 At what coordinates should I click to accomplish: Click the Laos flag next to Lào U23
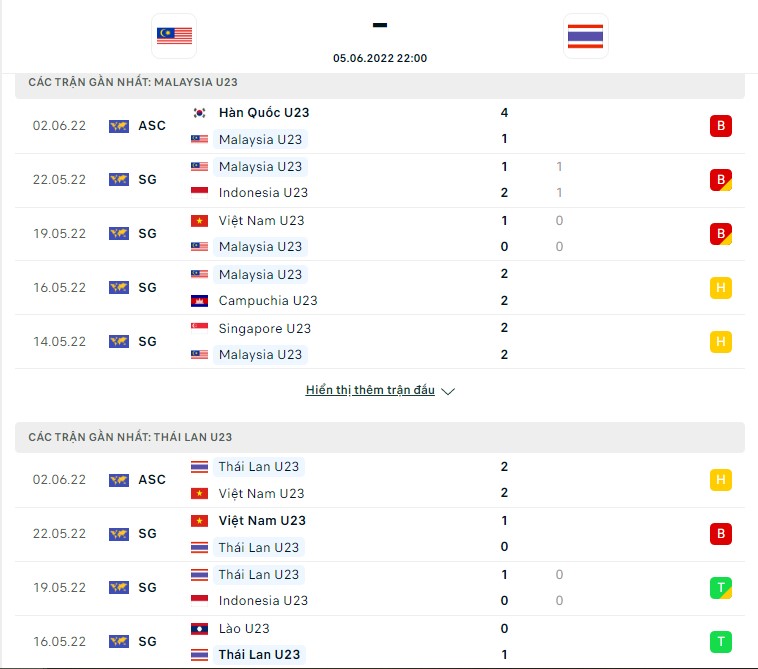tap(199, 628)
